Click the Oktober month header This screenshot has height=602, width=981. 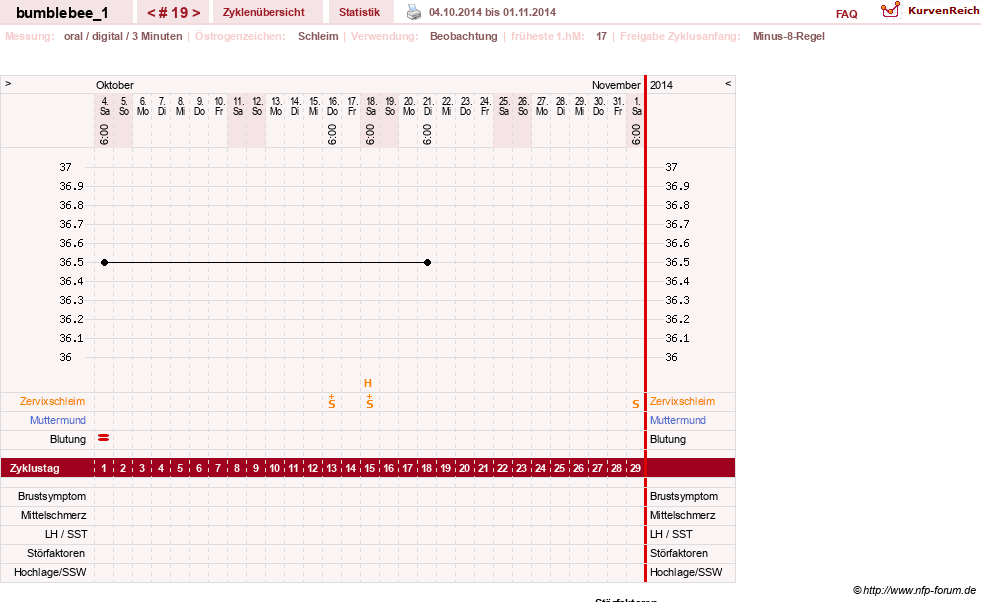pyautogui.click(x=114, y=85)
